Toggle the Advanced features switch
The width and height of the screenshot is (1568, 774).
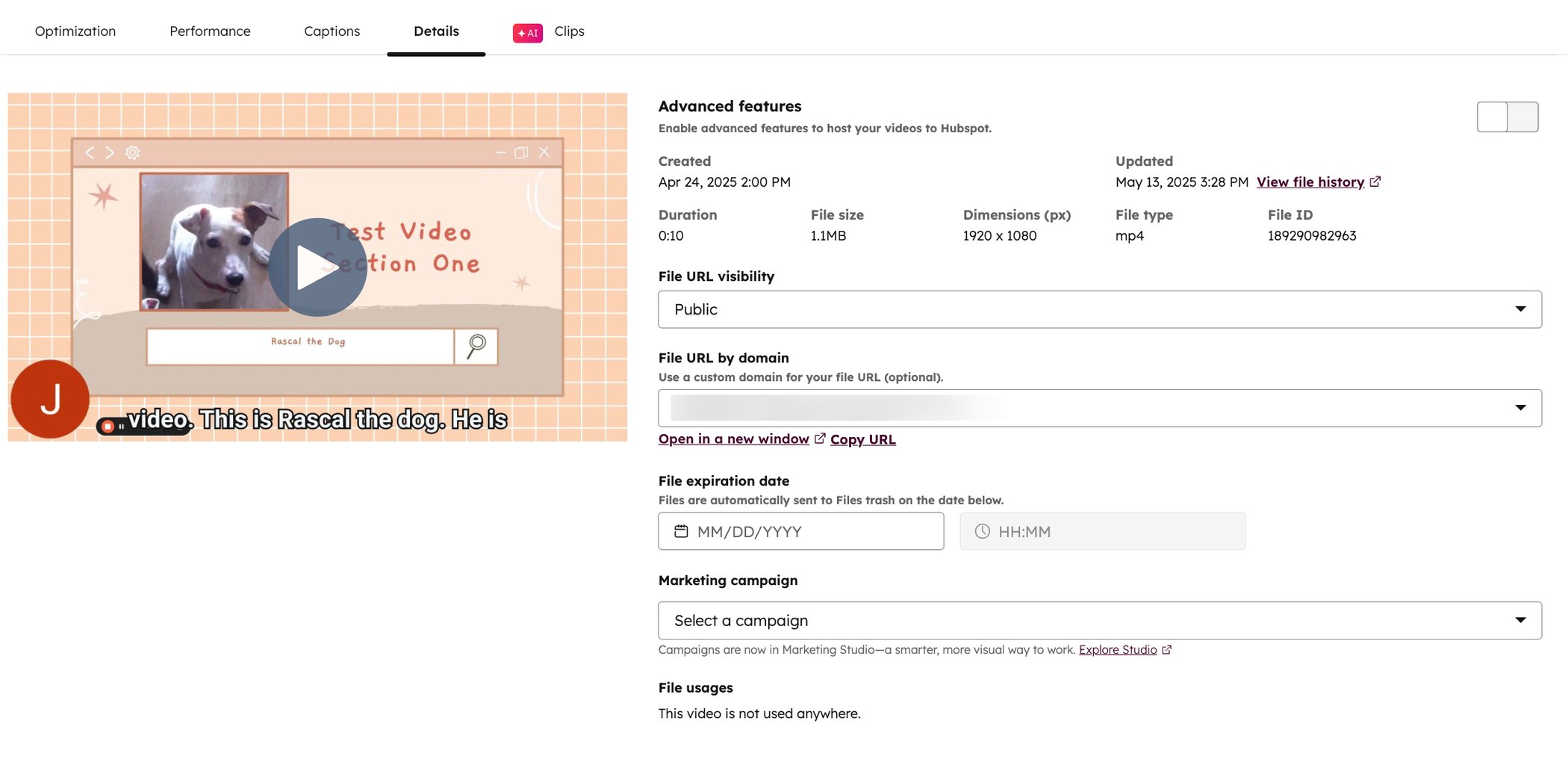[1507, 117]
